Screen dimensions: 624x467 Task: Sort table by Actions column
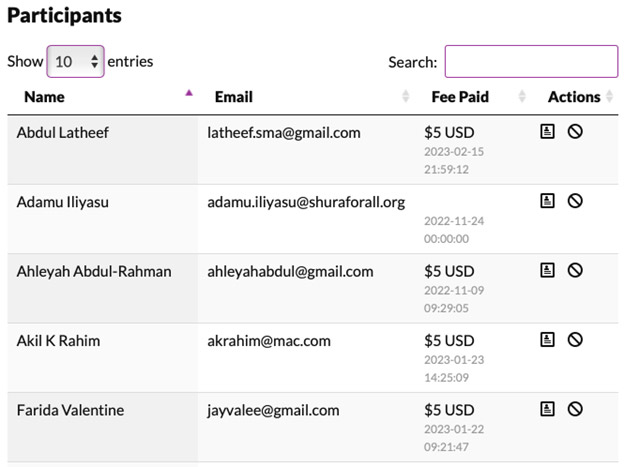point(574,97)
